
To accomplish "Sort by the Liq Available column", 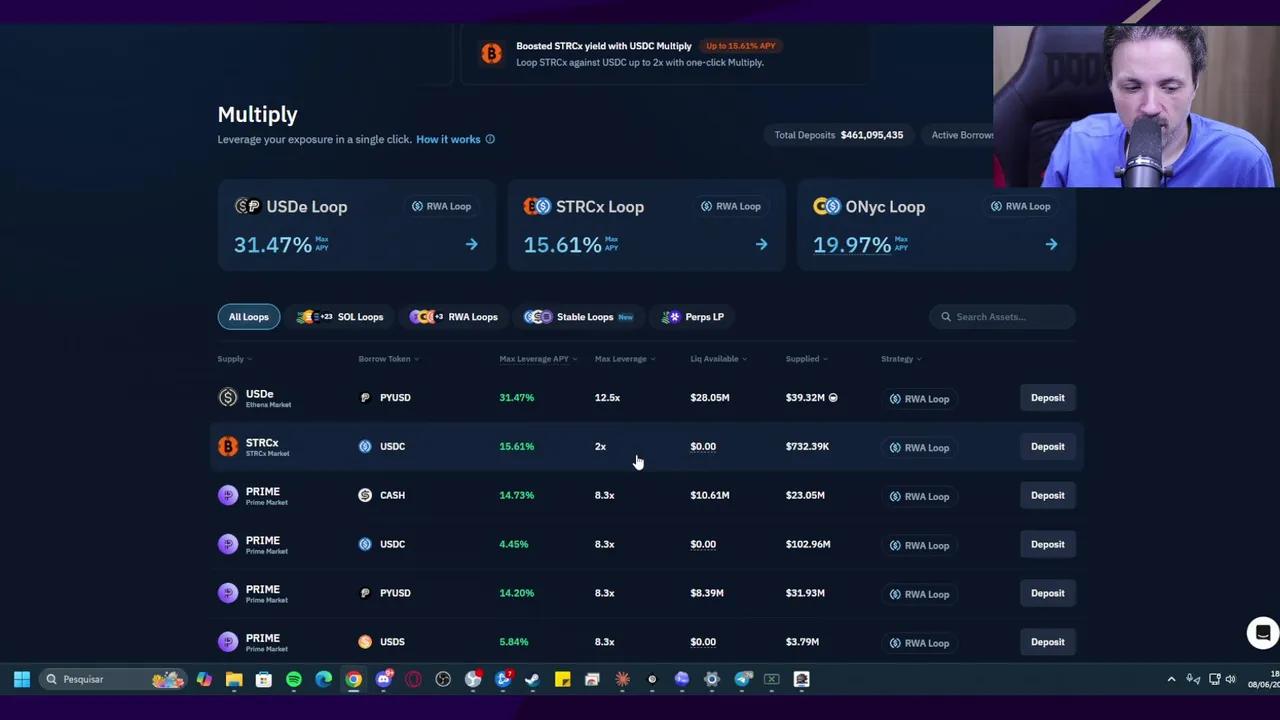I will (x=719, y=359).
